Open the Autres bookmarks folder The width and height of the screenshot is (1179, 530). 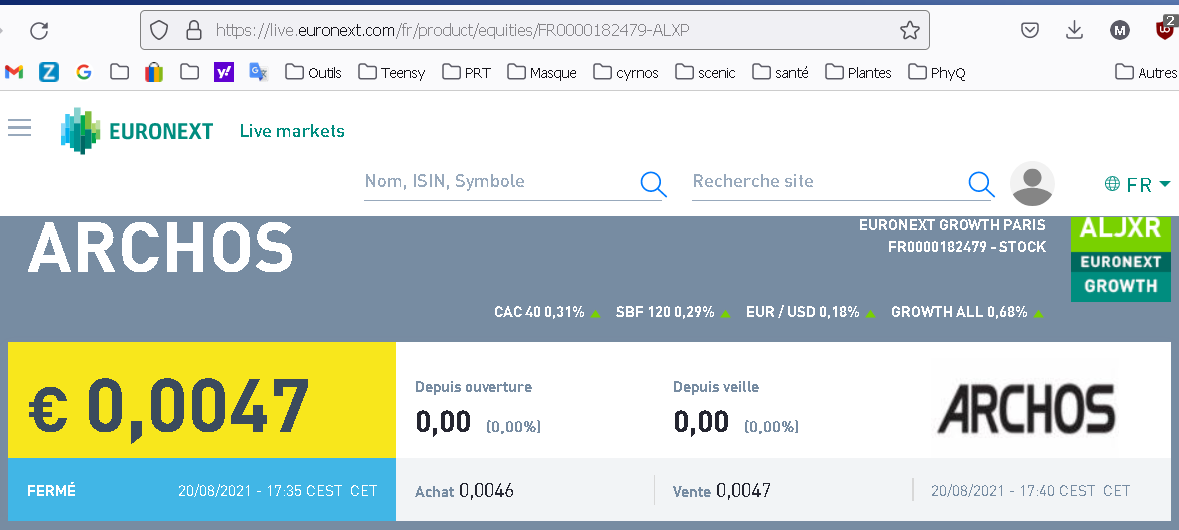point(1147,72)
